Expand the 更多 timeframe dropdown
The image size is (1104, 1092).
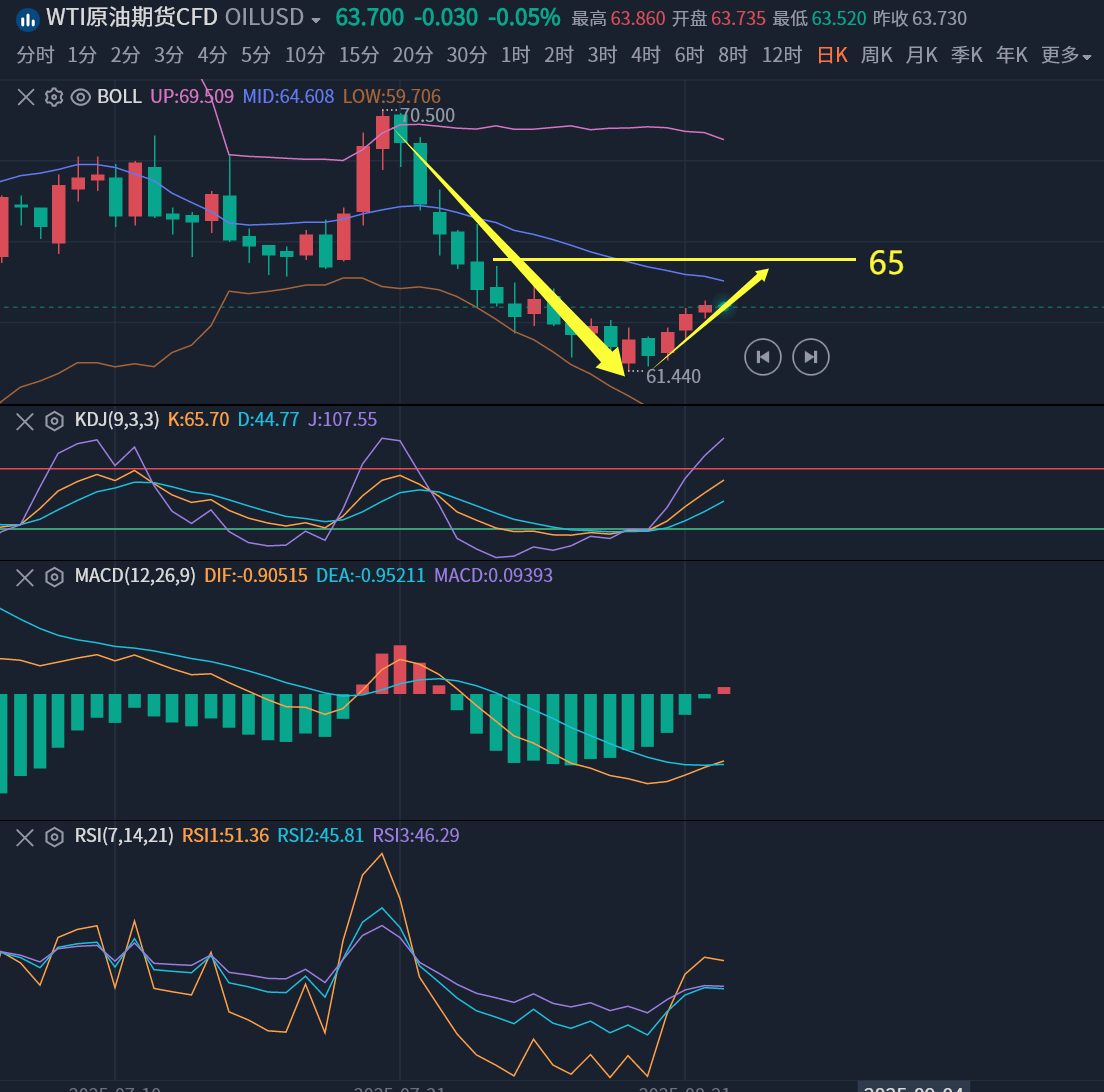click(x=1066, y=56)
